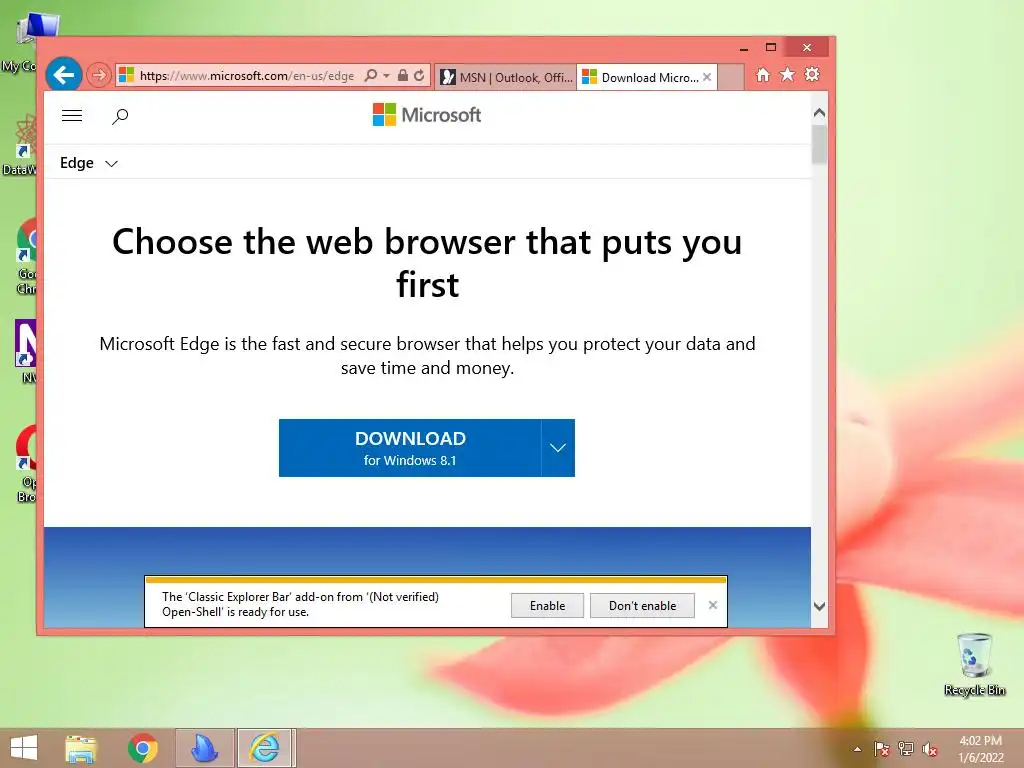Click the scrollbar up arrow
Screen dimensions: 1024x768
[819, 113]
